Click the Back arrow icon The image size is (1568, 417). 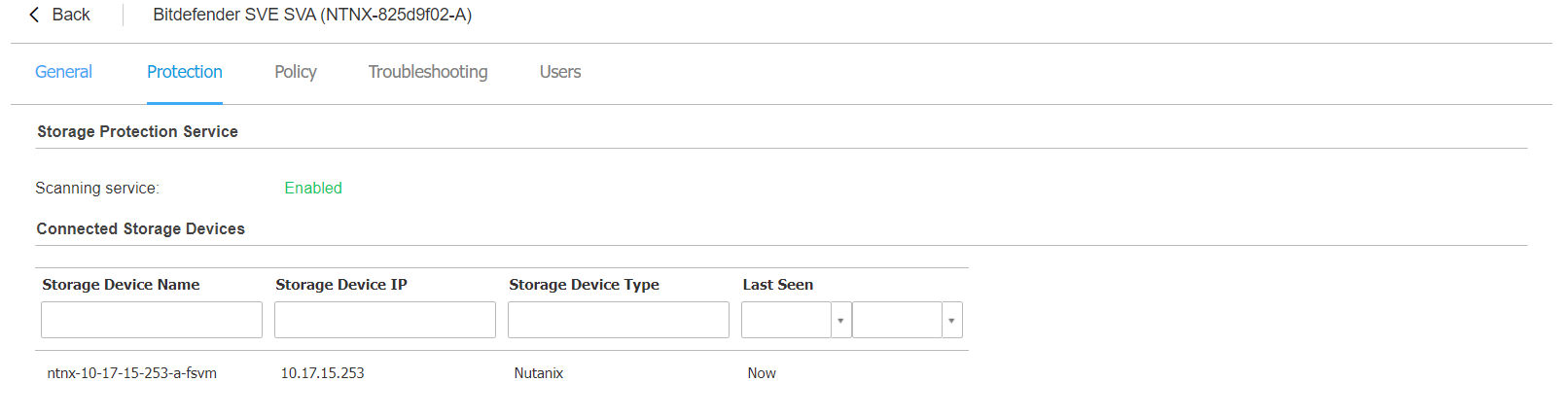click(x=35, y=15)
